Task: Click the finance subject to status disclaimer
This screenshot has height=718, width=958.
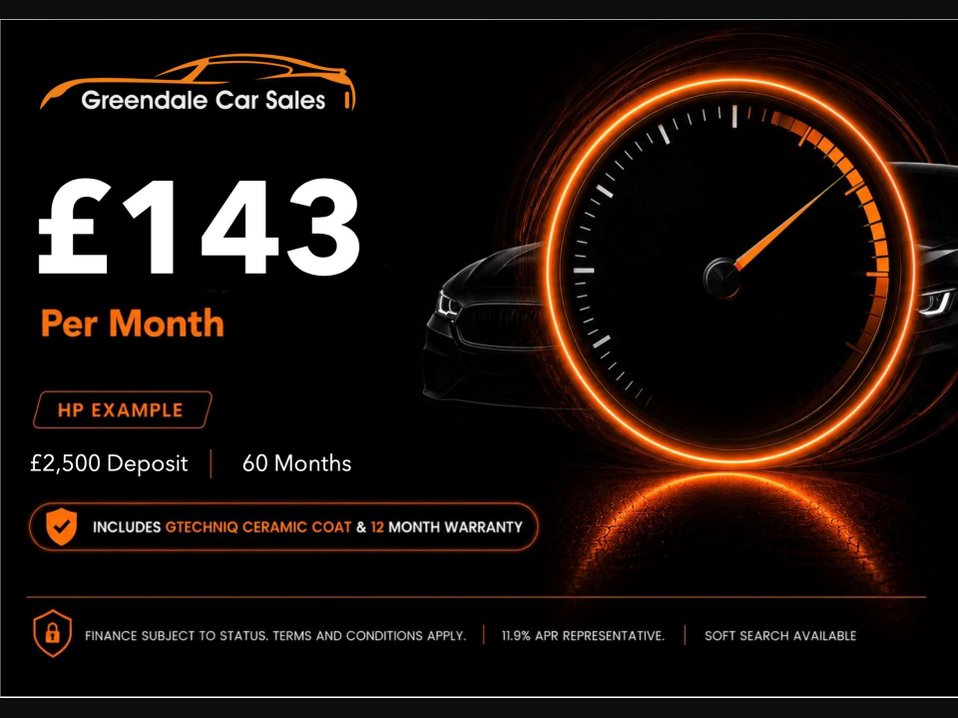Action: (276, 636)
